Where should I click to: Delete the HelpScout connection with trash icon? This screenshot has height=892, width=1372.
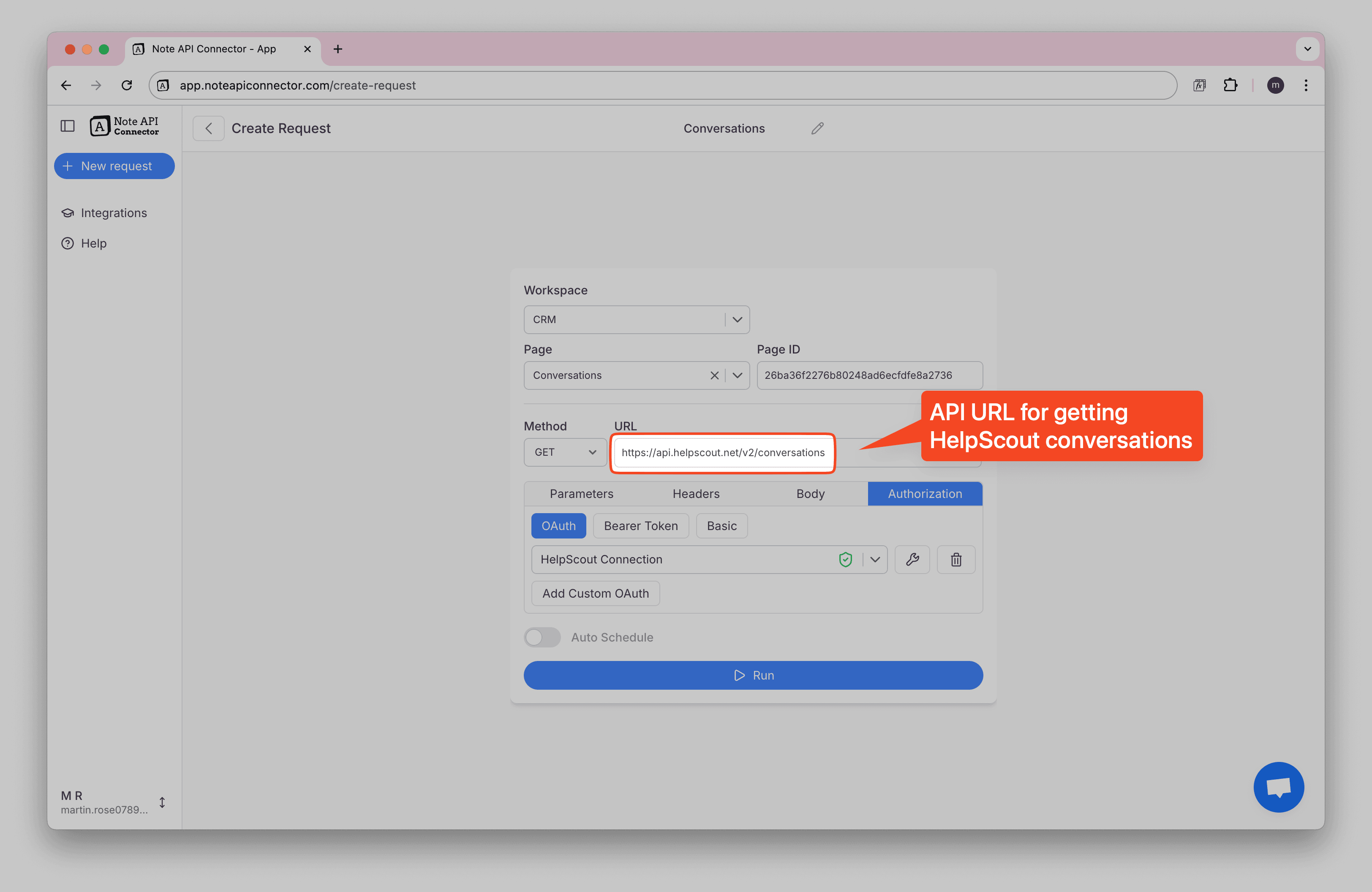click(x=956, y=560)
